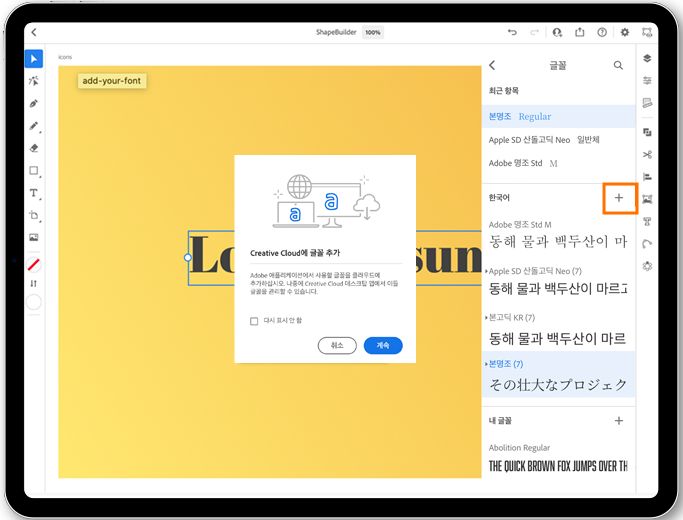Select the Rectangle shape tool
The image size is (683, 520).
coord(34,170)
